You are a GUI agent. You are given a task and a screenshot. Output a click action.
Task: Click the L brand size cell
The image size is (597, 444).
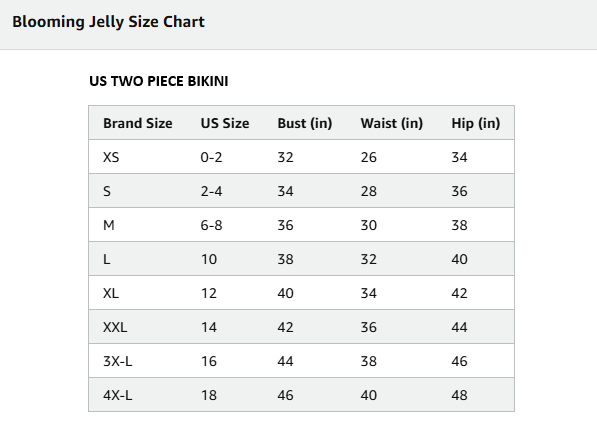[x=107, y=259]
